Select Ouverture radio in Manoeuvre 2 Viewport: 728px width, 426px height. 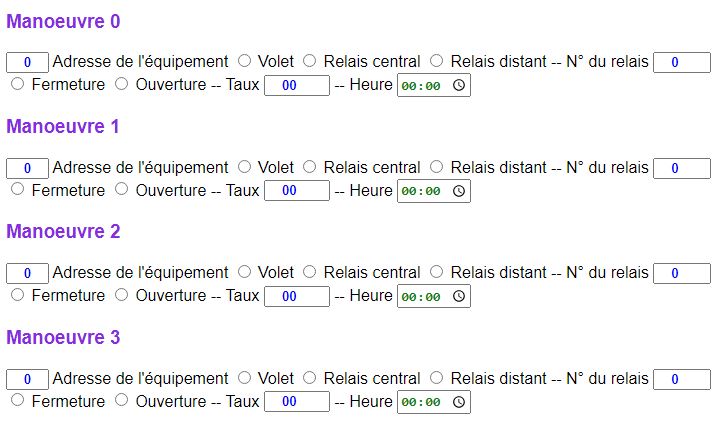[x=122, y=295]
